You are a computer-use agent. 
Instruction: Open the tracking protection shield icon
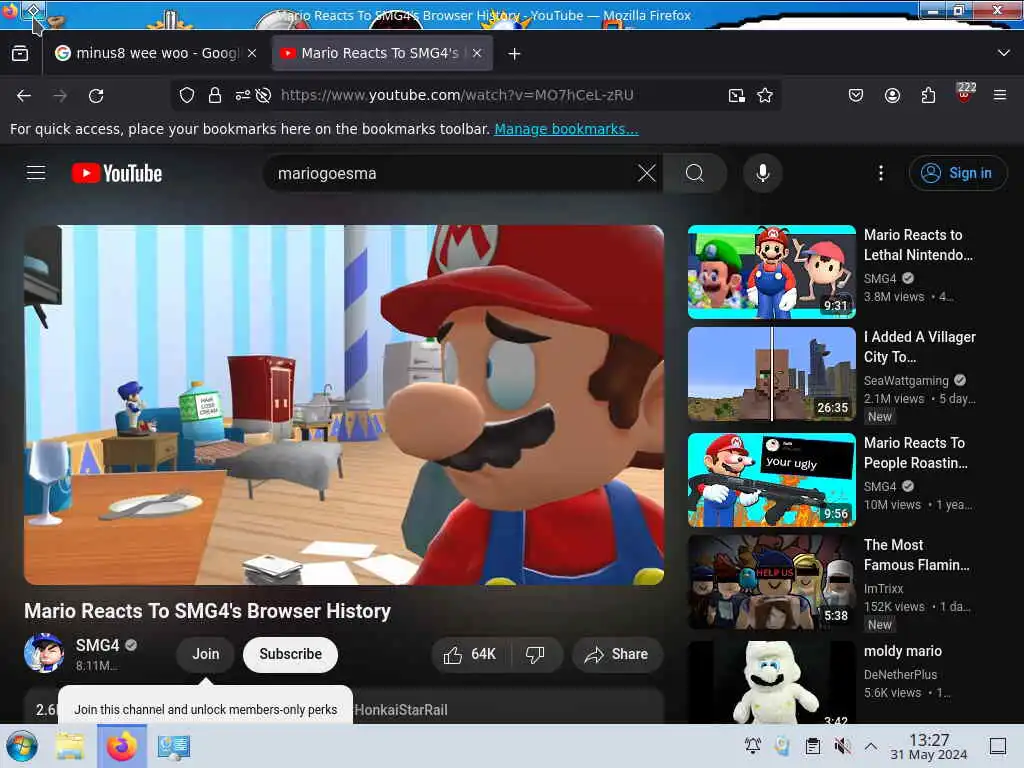click(187, 95)
